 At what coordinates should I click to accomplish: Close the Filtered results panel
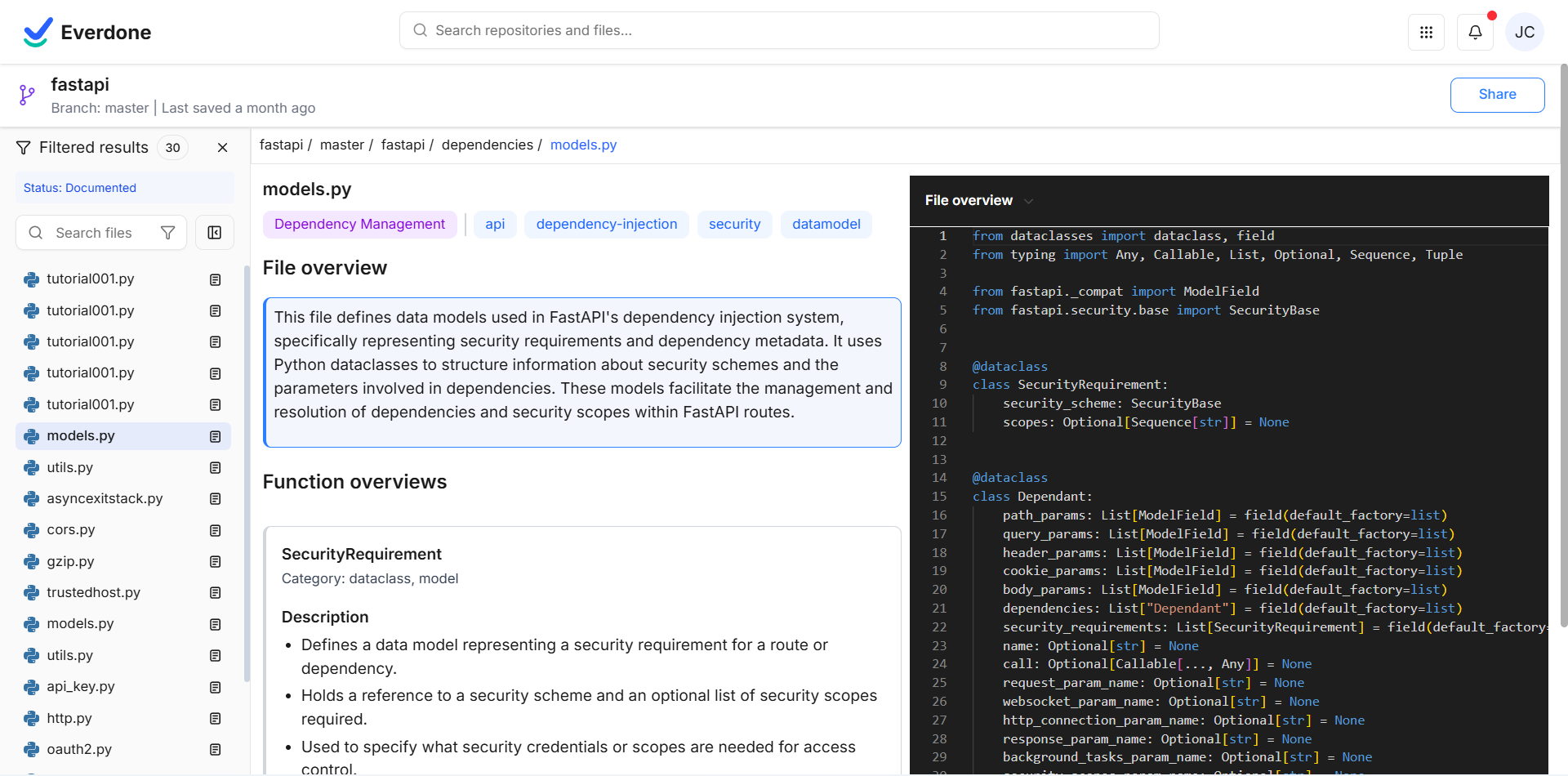coord(222,148)
